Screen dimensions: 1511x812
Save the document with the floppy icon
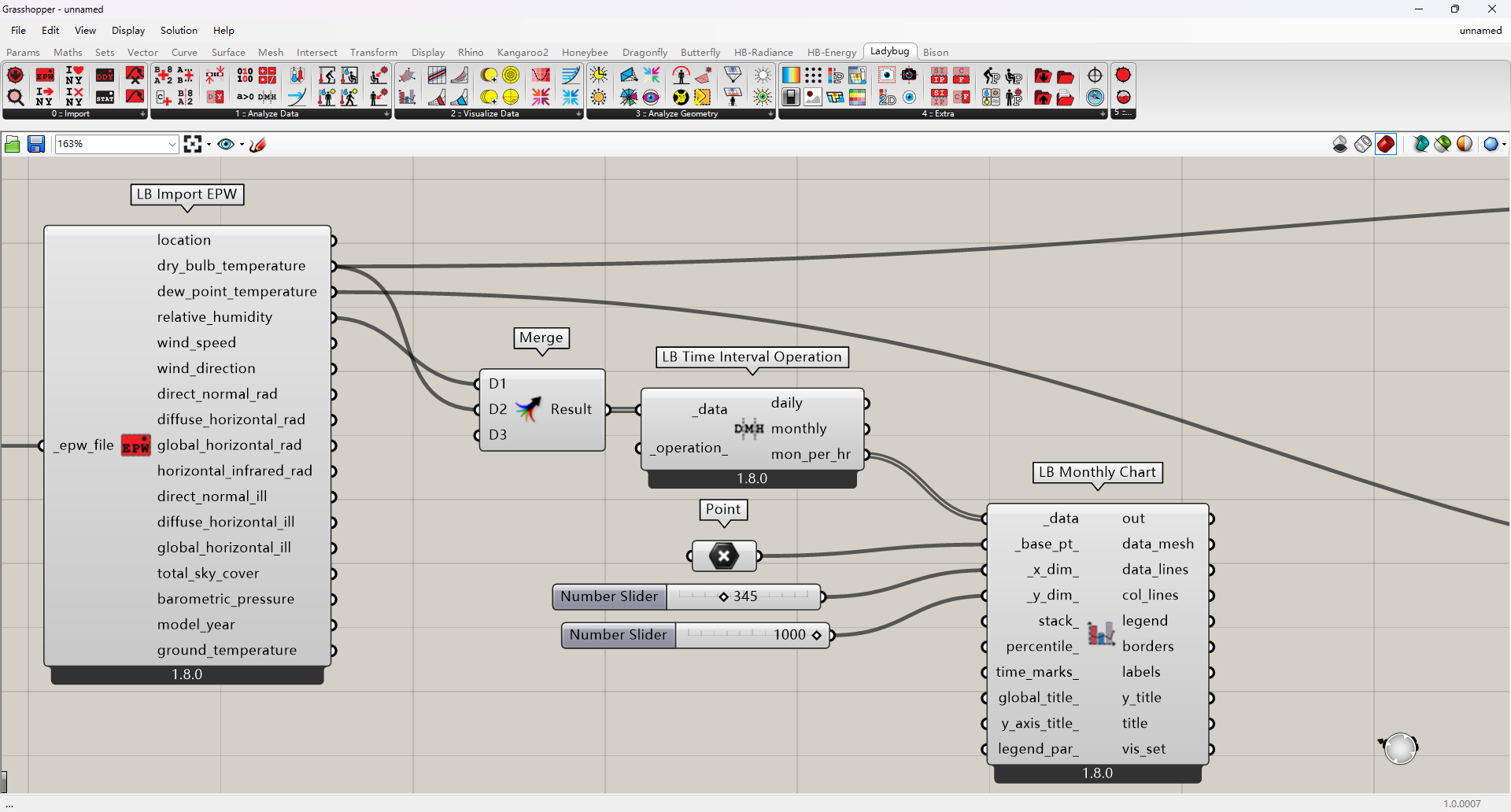36,144
